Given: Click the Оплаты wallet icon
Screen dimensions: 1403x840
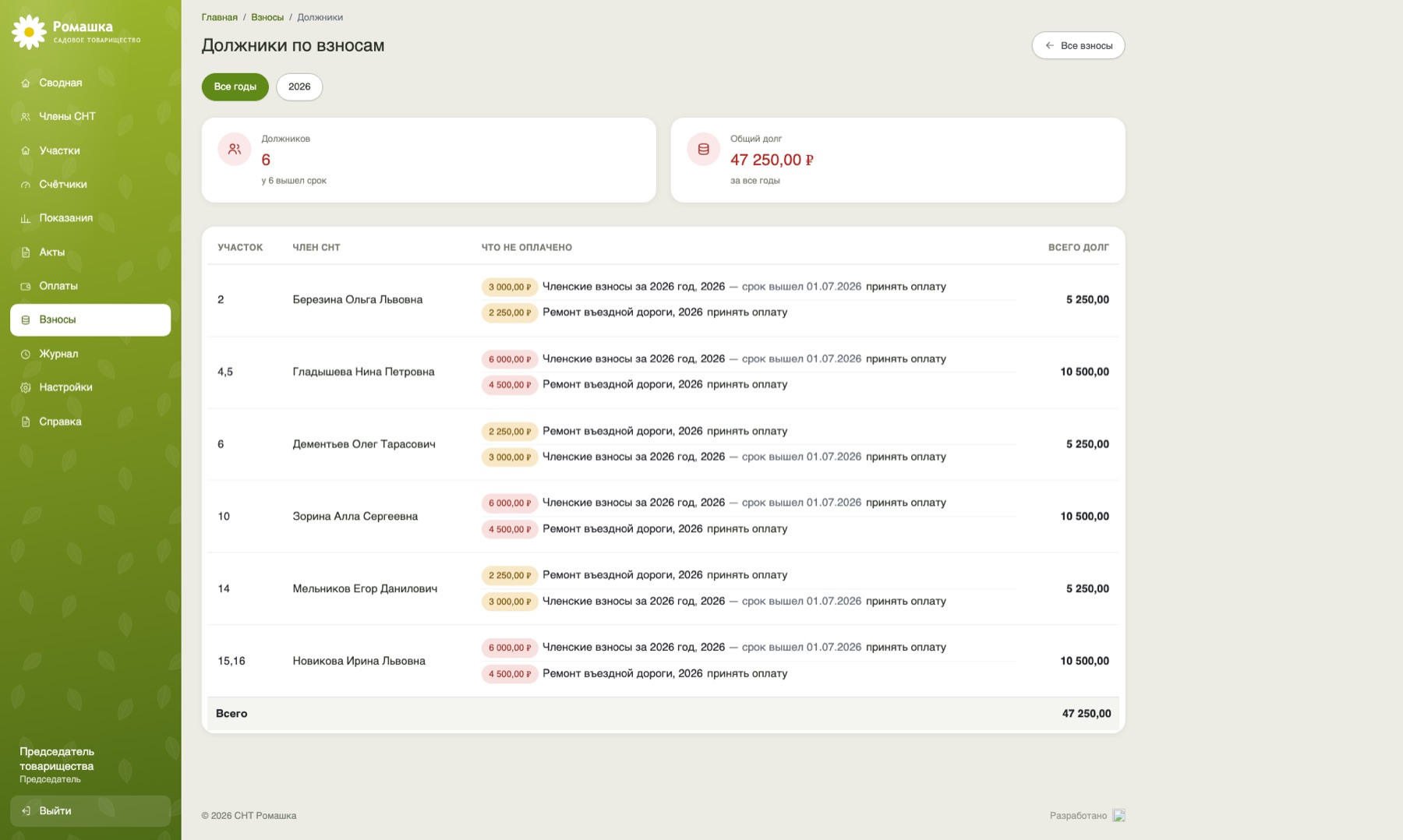Looking at the screenshot, I should coord(26,286).
